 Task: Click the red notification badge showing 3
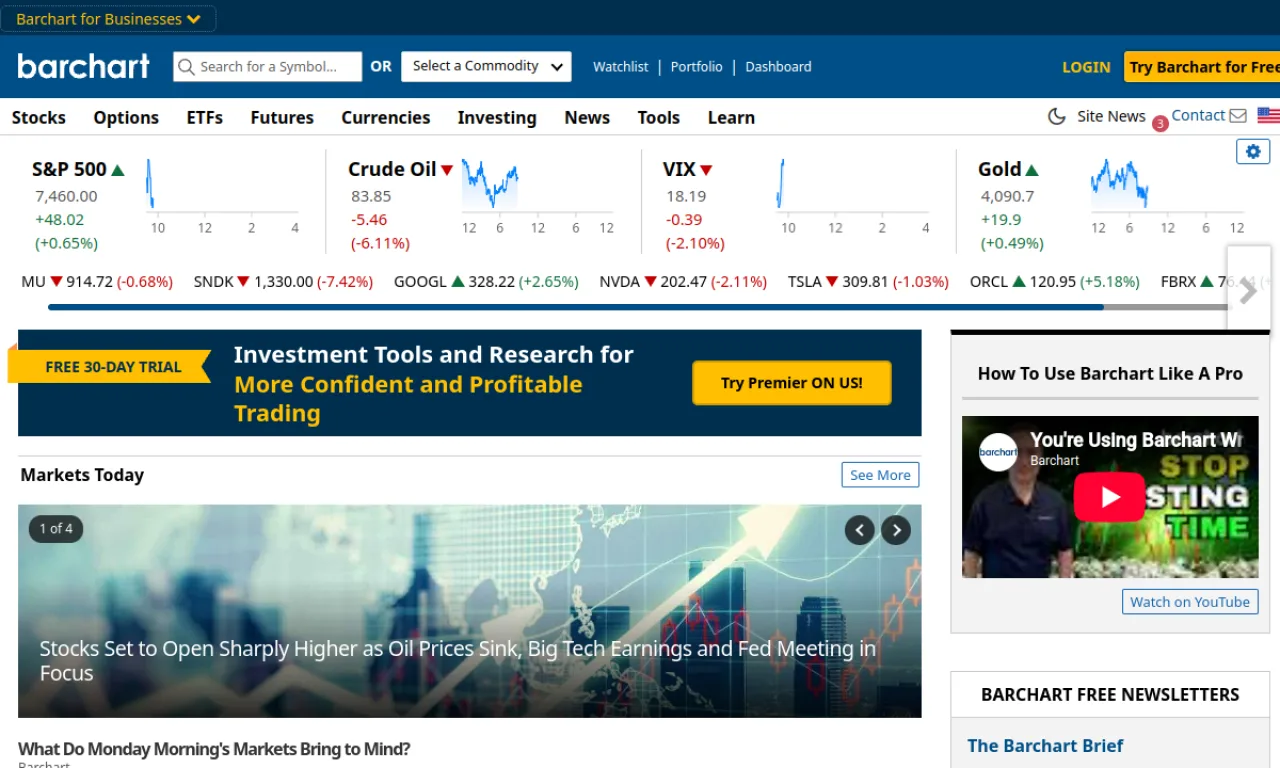[1160, 124]
